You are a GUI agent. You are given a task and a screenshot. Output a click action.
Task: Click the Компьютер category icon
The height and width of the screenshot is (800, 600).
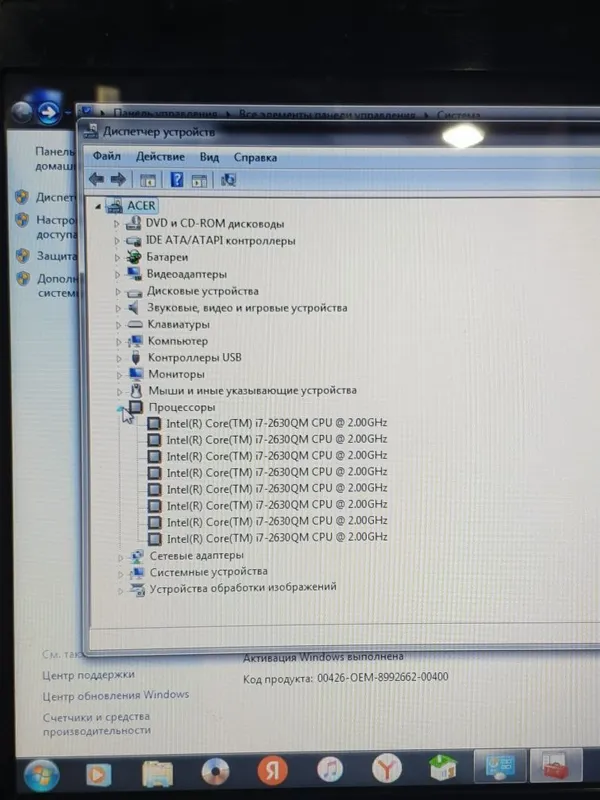(x=136, y=341)
